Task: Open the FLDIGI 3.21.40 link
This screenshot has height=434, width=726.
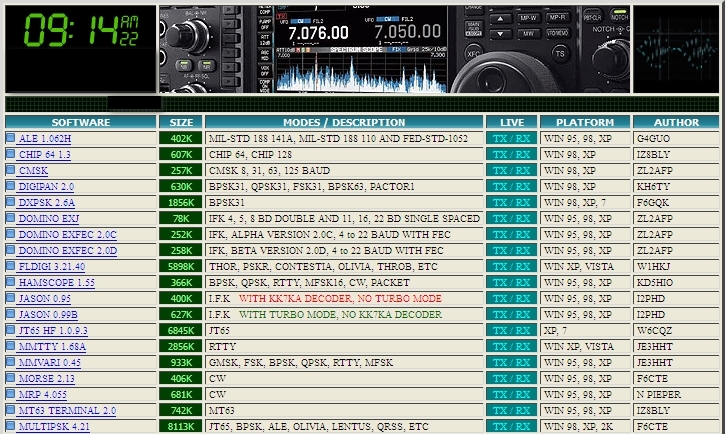Action: tap(52, 267)
